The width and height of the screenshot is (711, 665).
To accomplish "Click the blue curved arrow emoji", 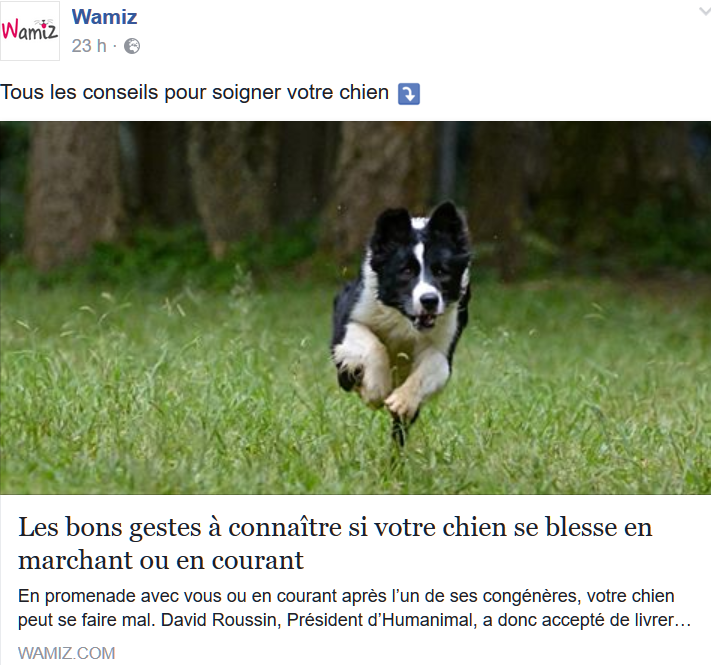I will click(x=409, y=94).
